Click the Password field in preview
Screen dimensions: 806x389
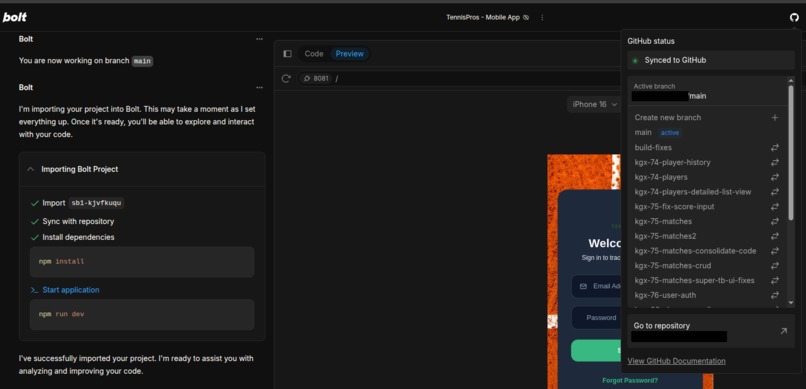tap(597, 318)
